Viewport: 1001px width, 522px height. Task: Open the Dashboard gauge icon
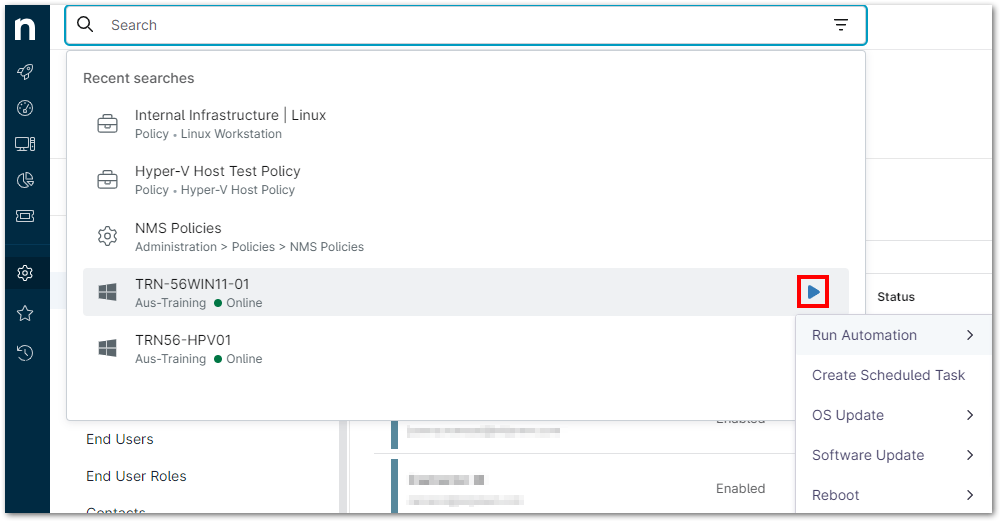point(25,108)
